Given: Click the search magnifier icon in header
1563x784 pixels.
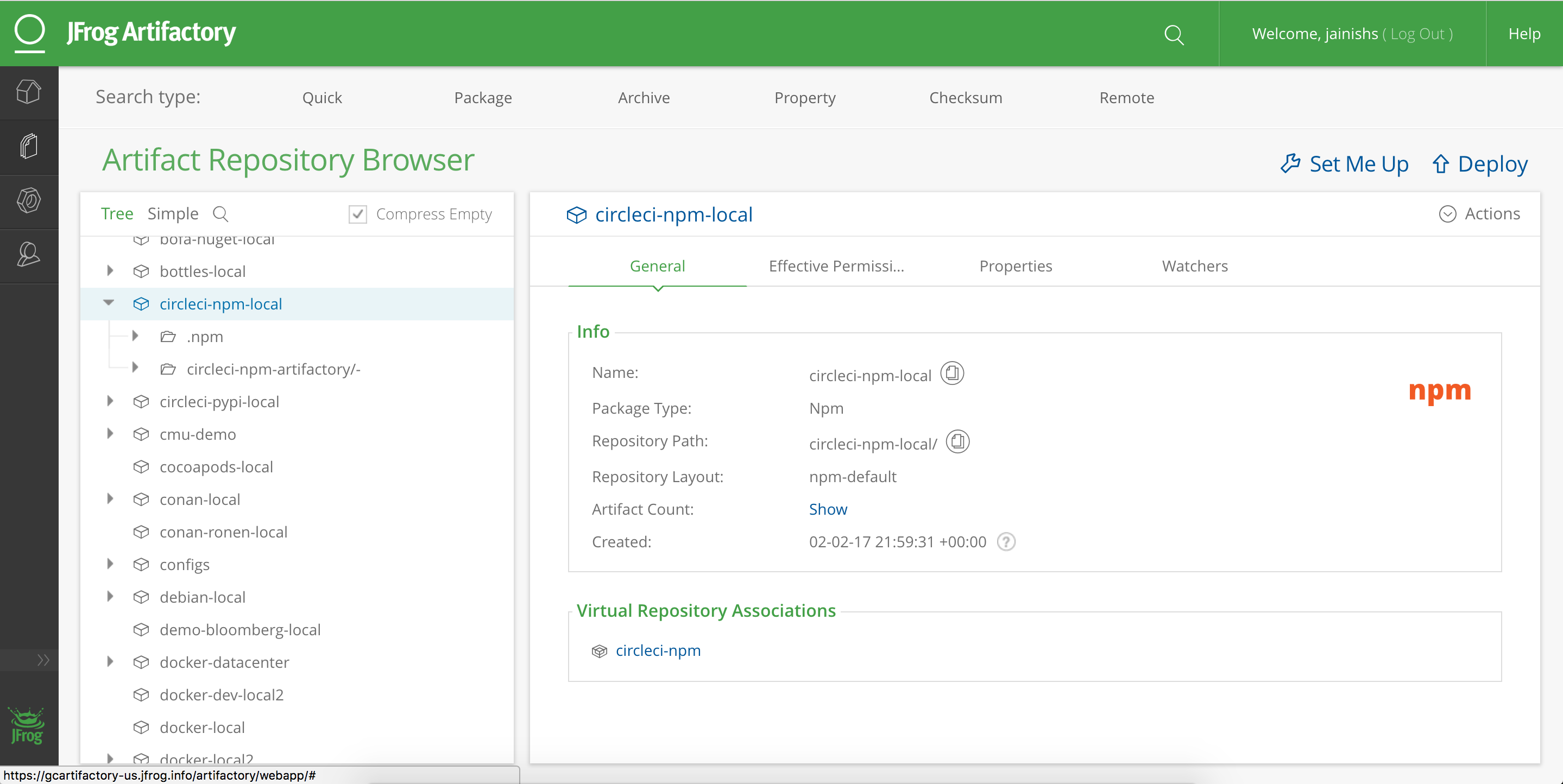Looking at the screenshot, I should [1174, 35].
